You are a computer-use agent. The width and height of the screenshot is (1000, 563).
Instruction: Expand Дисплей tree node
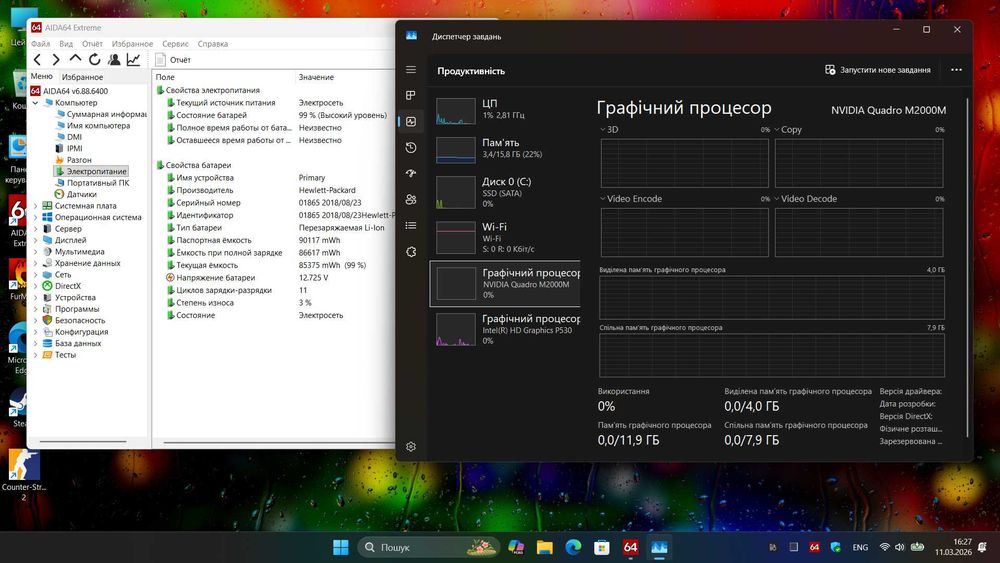(35, 240)
